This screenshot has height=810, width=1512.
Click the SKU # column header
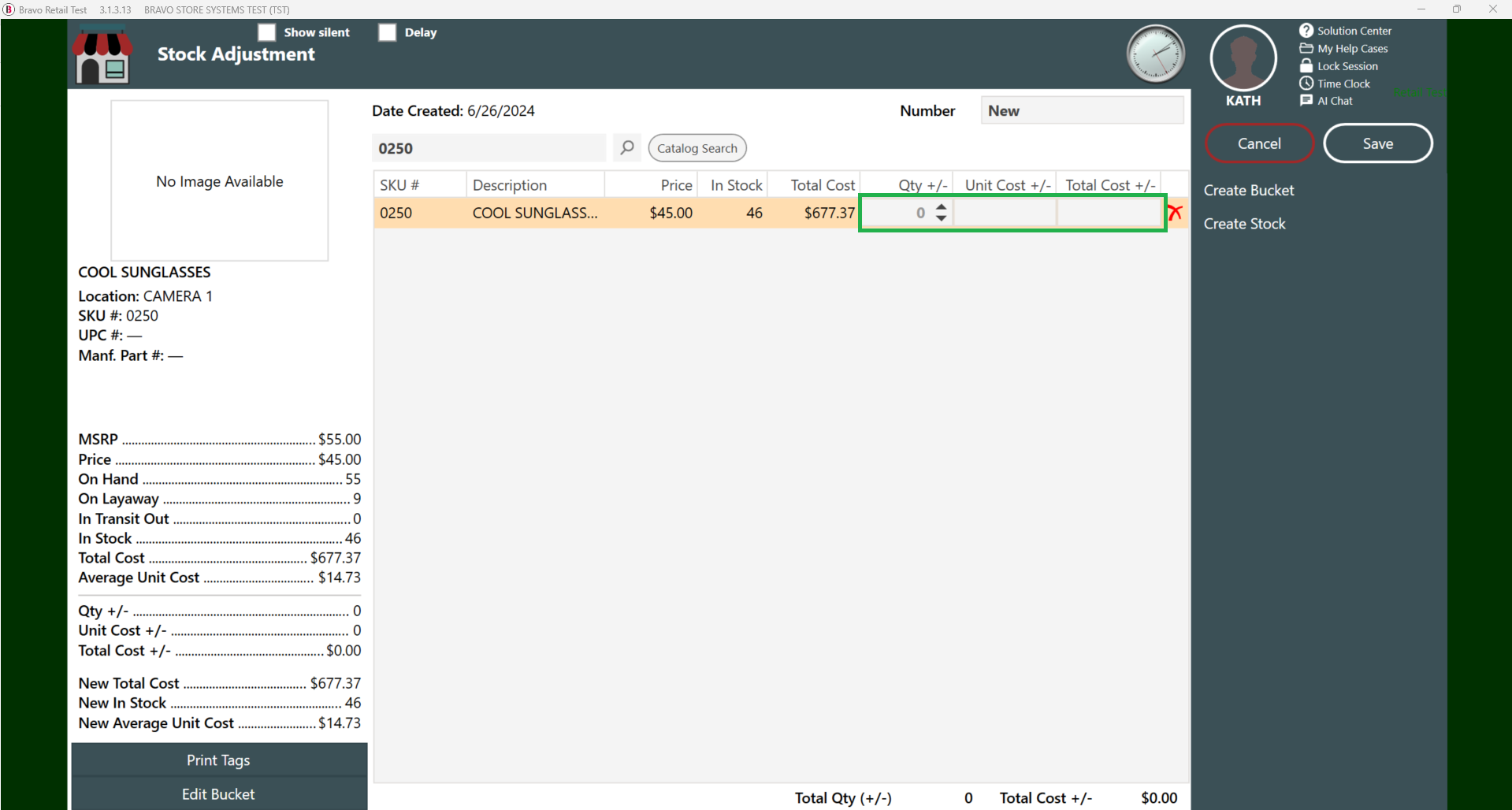click(419, 185)
